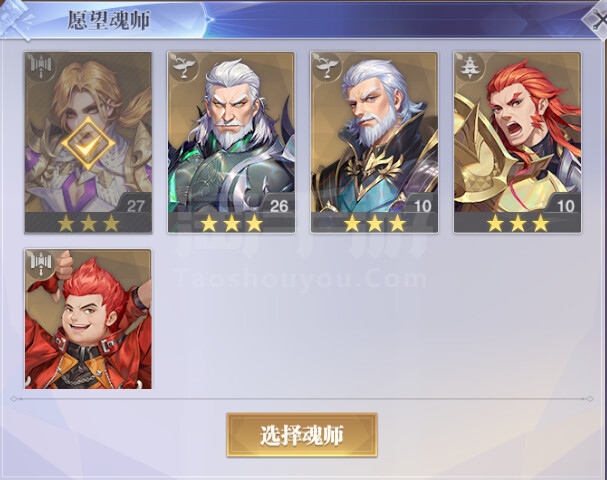Select the blue-robed bearded elder card
The width and height of the screenshot is (607, 480).
pos(374,142)
